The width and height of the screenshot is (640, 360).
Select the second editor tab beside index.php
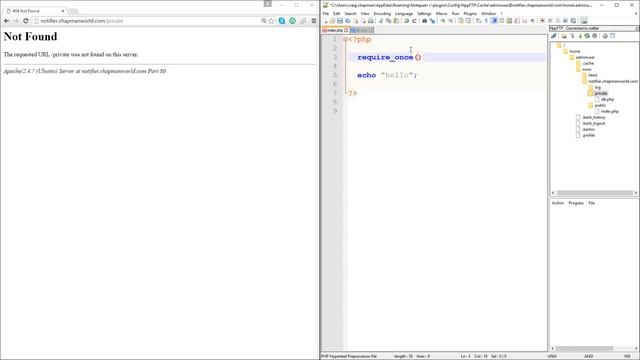pyautogui.click(x=362, y=30)
